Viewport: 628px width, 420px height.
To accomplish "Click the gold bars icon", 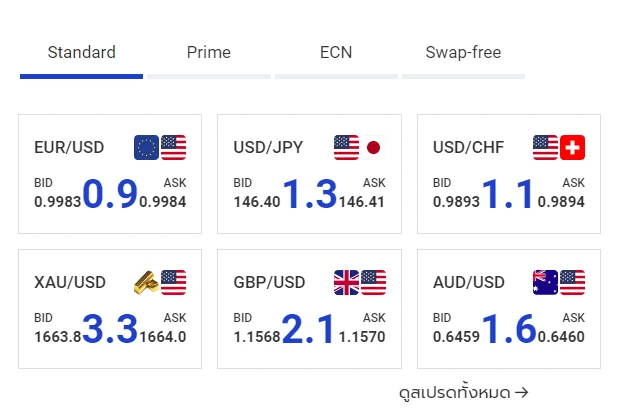I will (146, 282).
